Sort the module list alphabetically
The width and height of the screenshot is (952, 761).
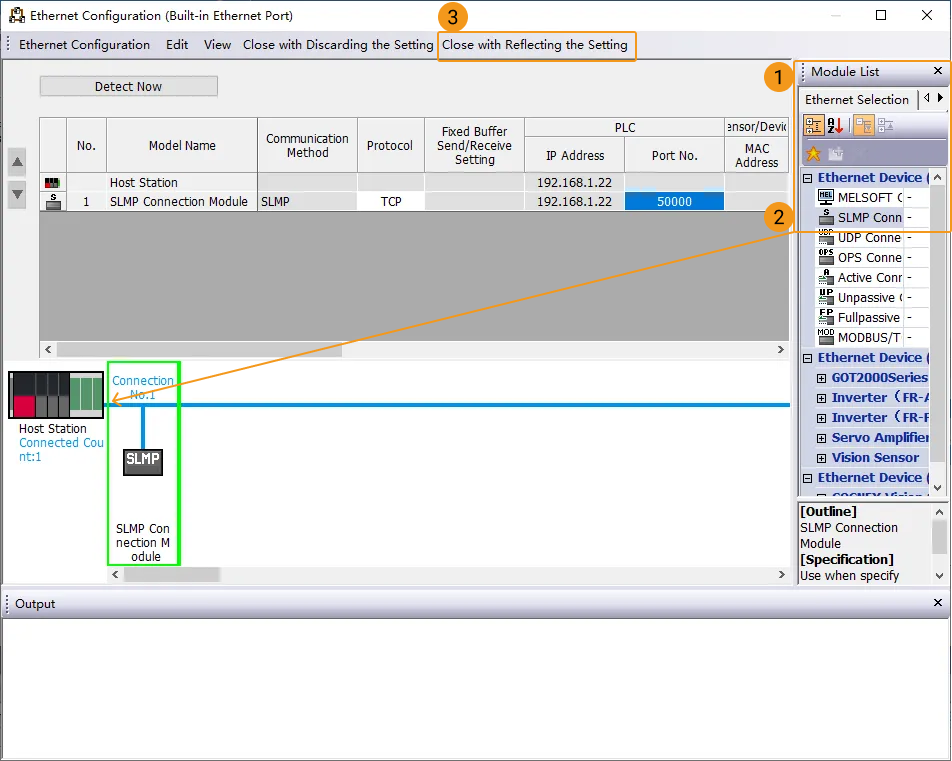click(837, 125)
